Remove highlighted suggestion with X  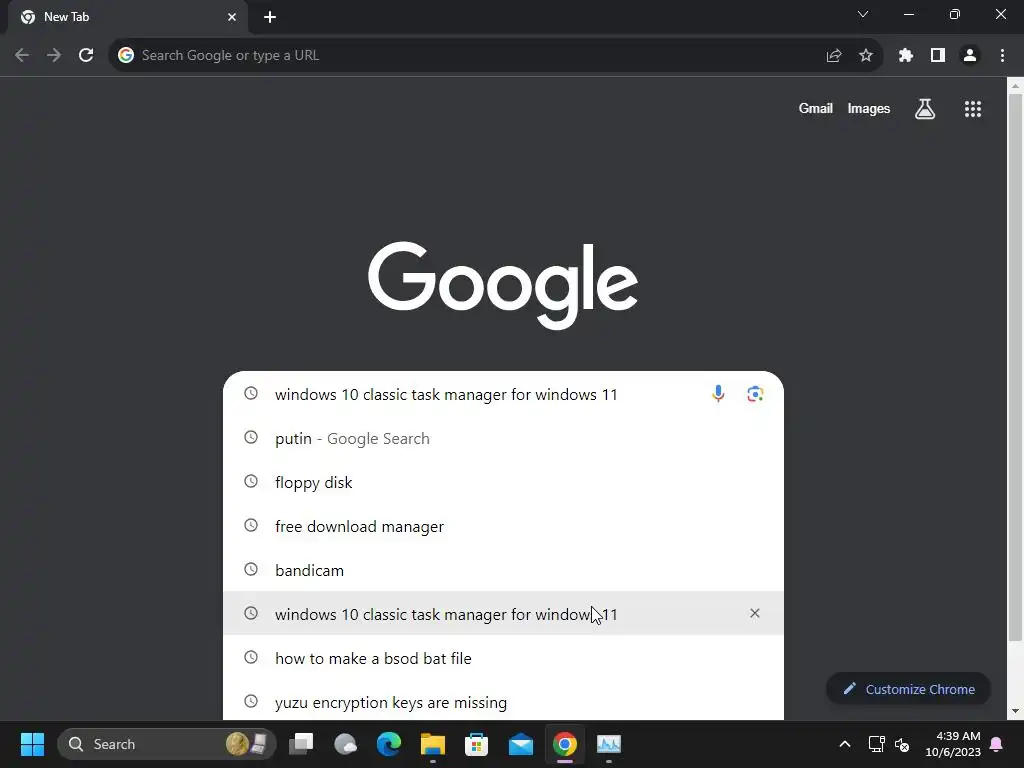[755, 613]
